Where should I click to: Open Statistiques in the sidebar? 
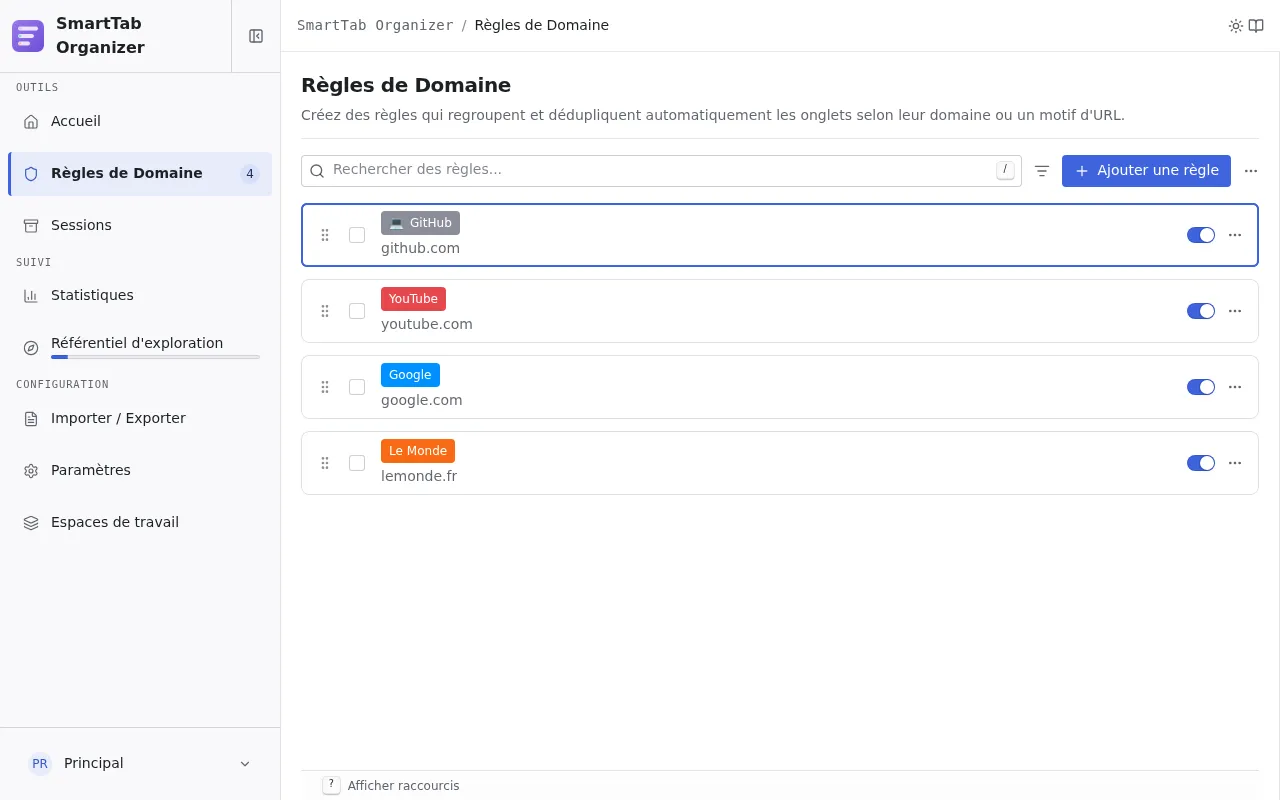[x=140, y=296]
